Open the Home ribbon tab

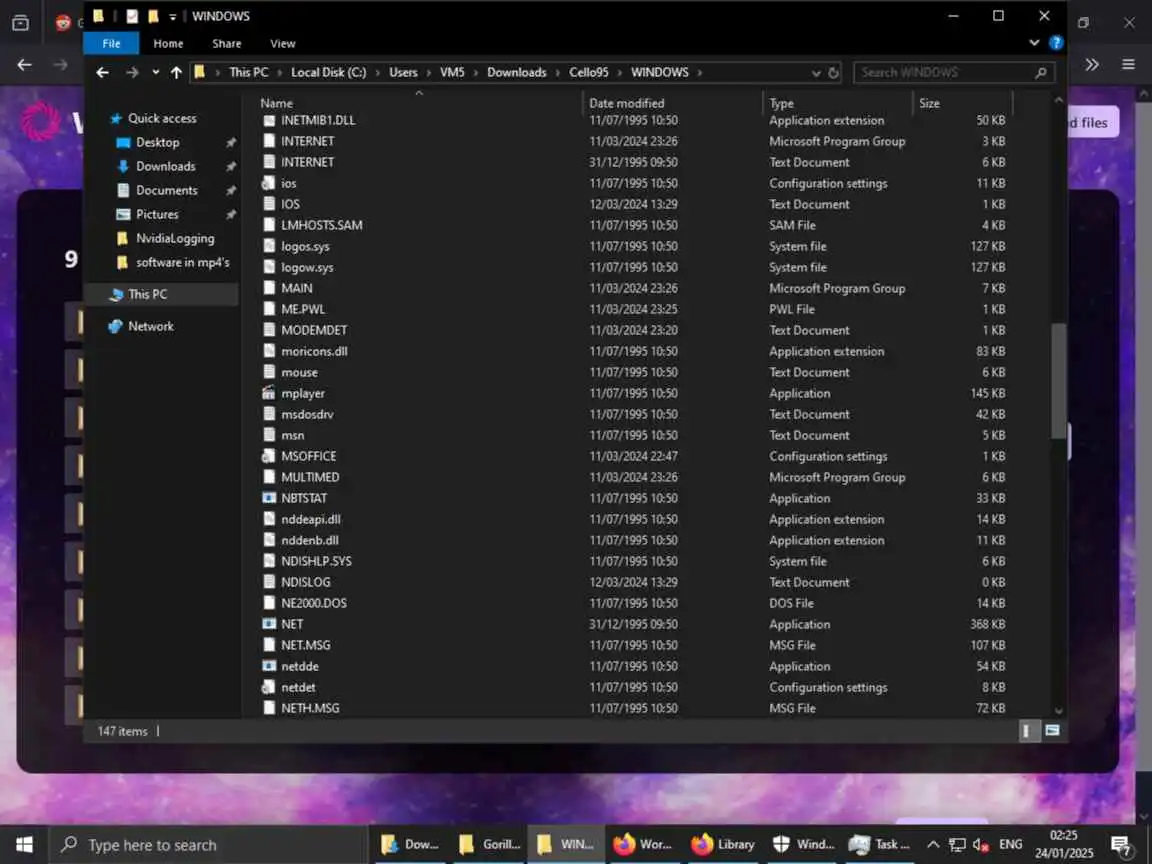pyautogui.click(x=168, y=43)
